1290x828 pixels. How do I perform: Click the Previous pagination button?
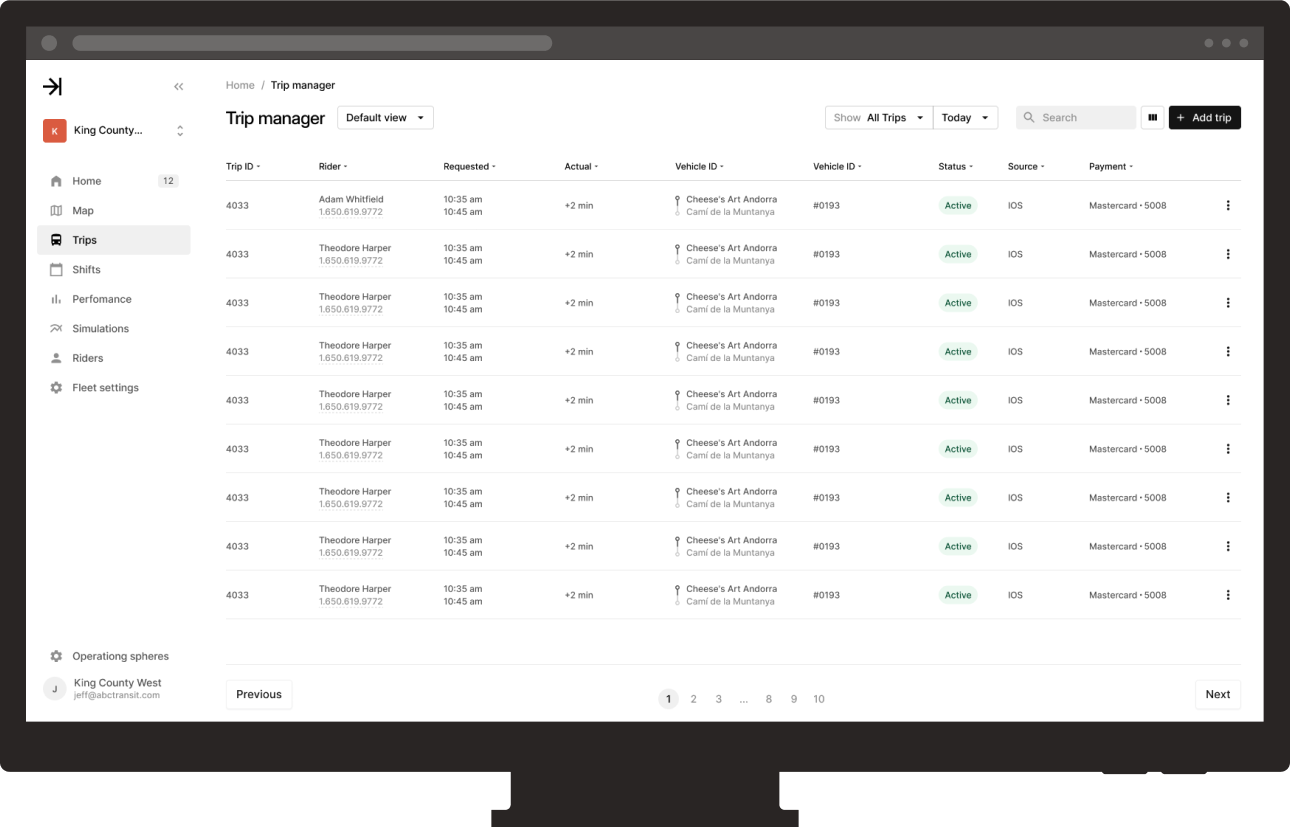258,694
